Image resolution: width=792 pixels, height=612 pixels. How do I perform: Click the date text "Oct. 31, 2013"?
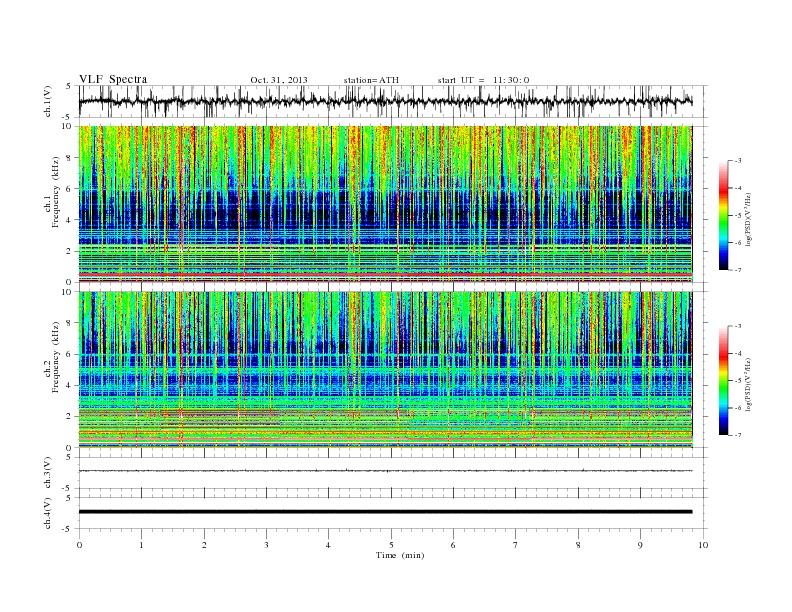(279, 80)
